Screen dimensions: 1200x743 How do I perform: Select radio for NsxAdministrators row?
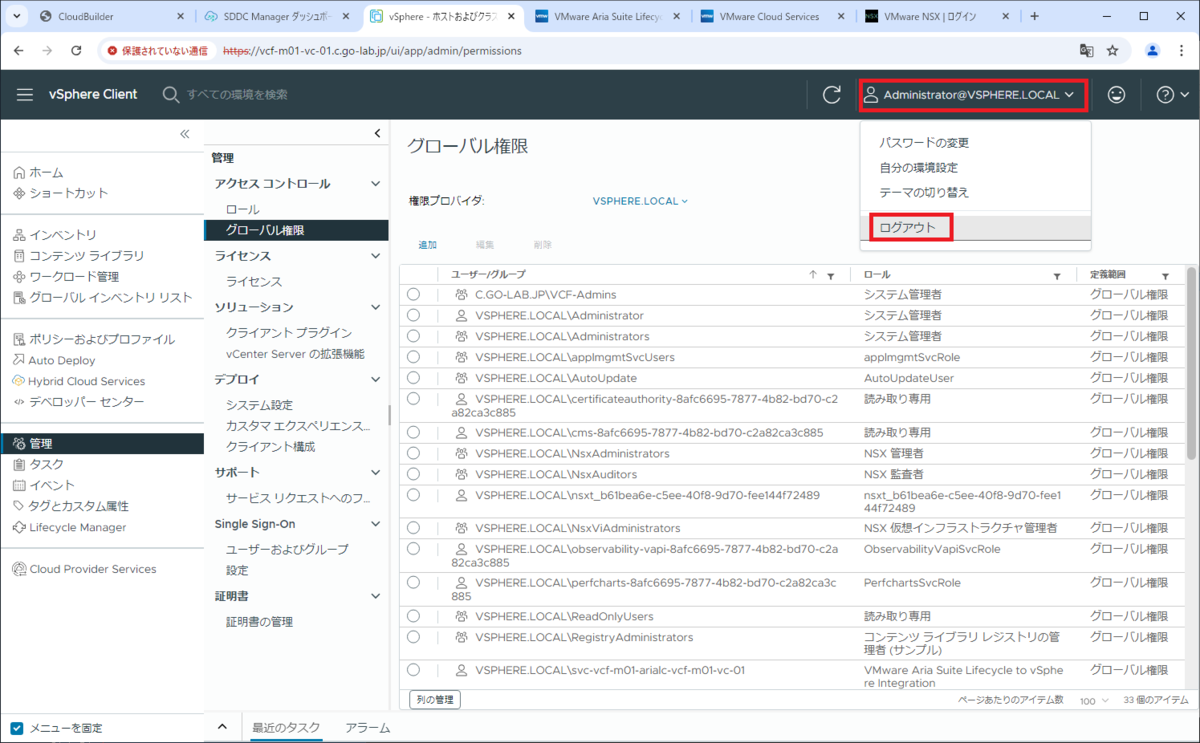point(414,453)
